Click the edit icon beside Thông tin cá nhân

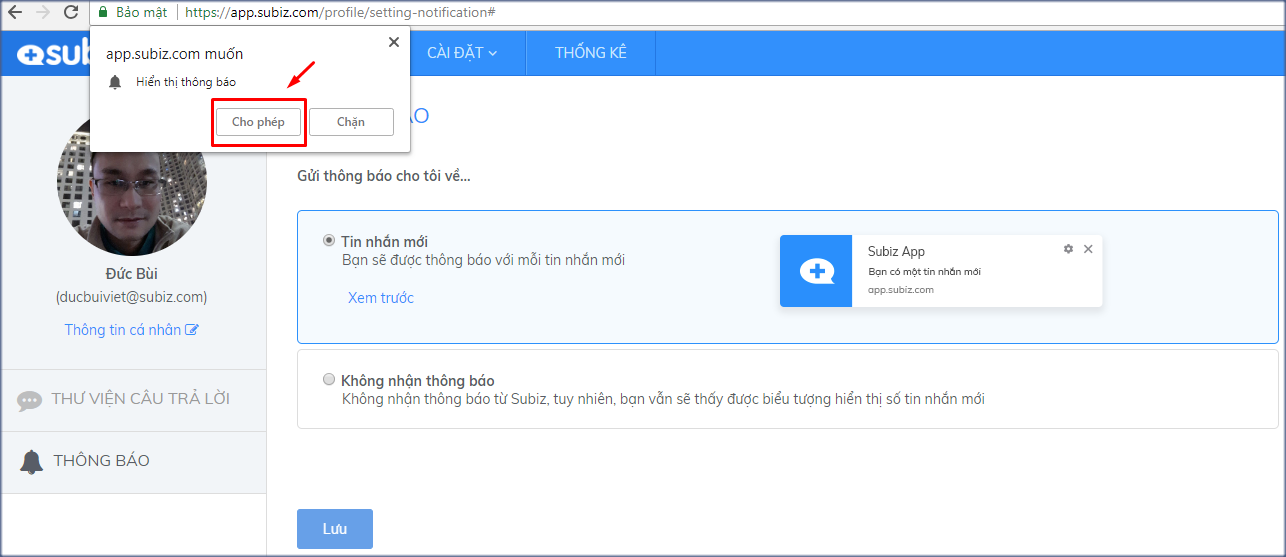pos(192,330)
